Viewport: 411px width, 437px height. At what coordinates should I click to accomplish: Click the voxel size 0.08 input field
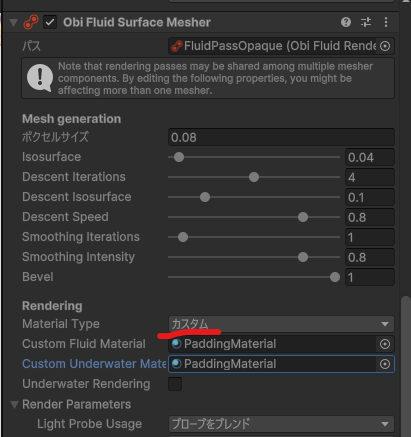click(x=281, y=137)
